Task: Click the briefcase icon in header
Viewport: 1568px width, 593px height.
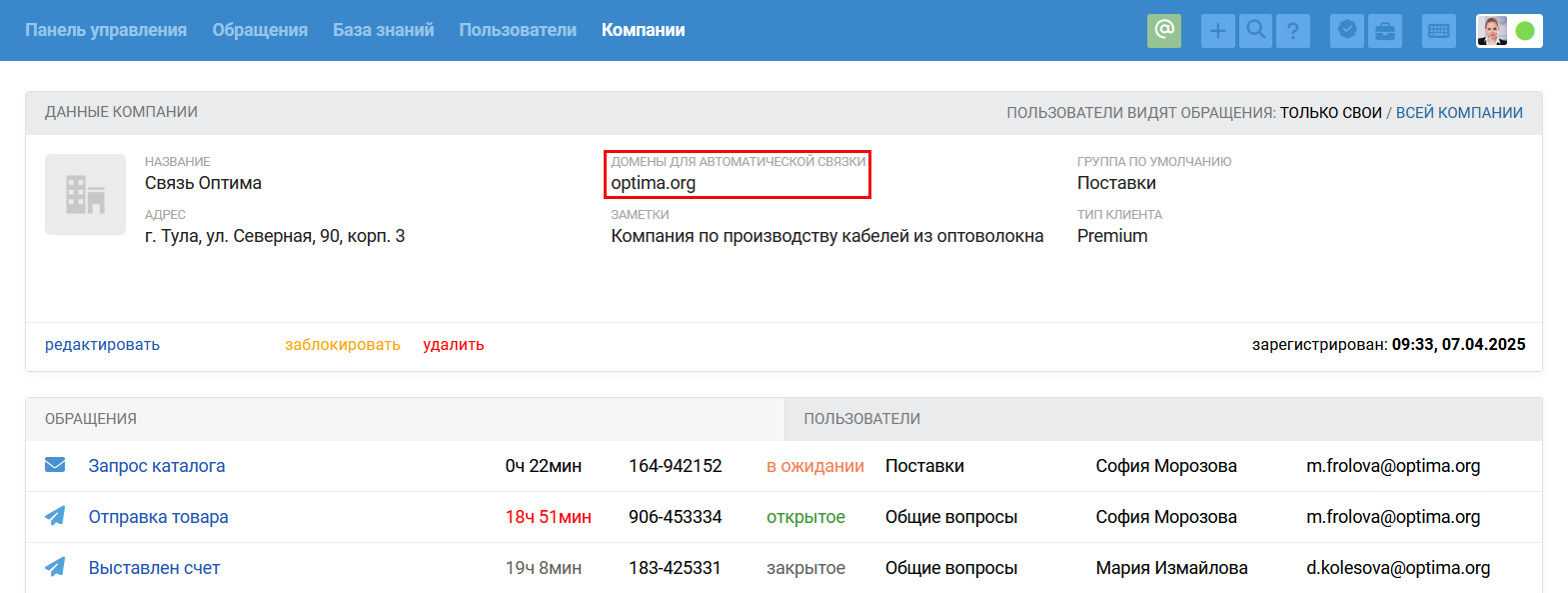Action: click(x=1385, y=31)
